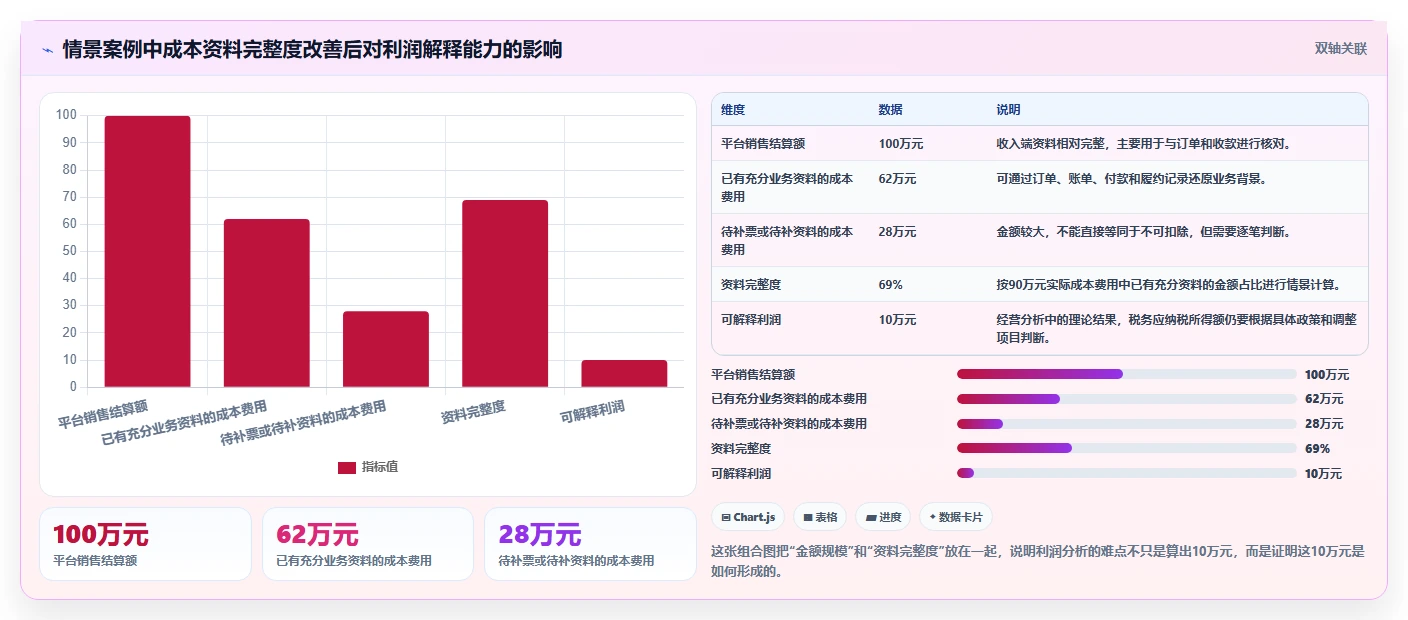The height and width of the screenshot is (620, 1408).
Task: Click the 100万元 value next to progress bar
Action: 1327,375
